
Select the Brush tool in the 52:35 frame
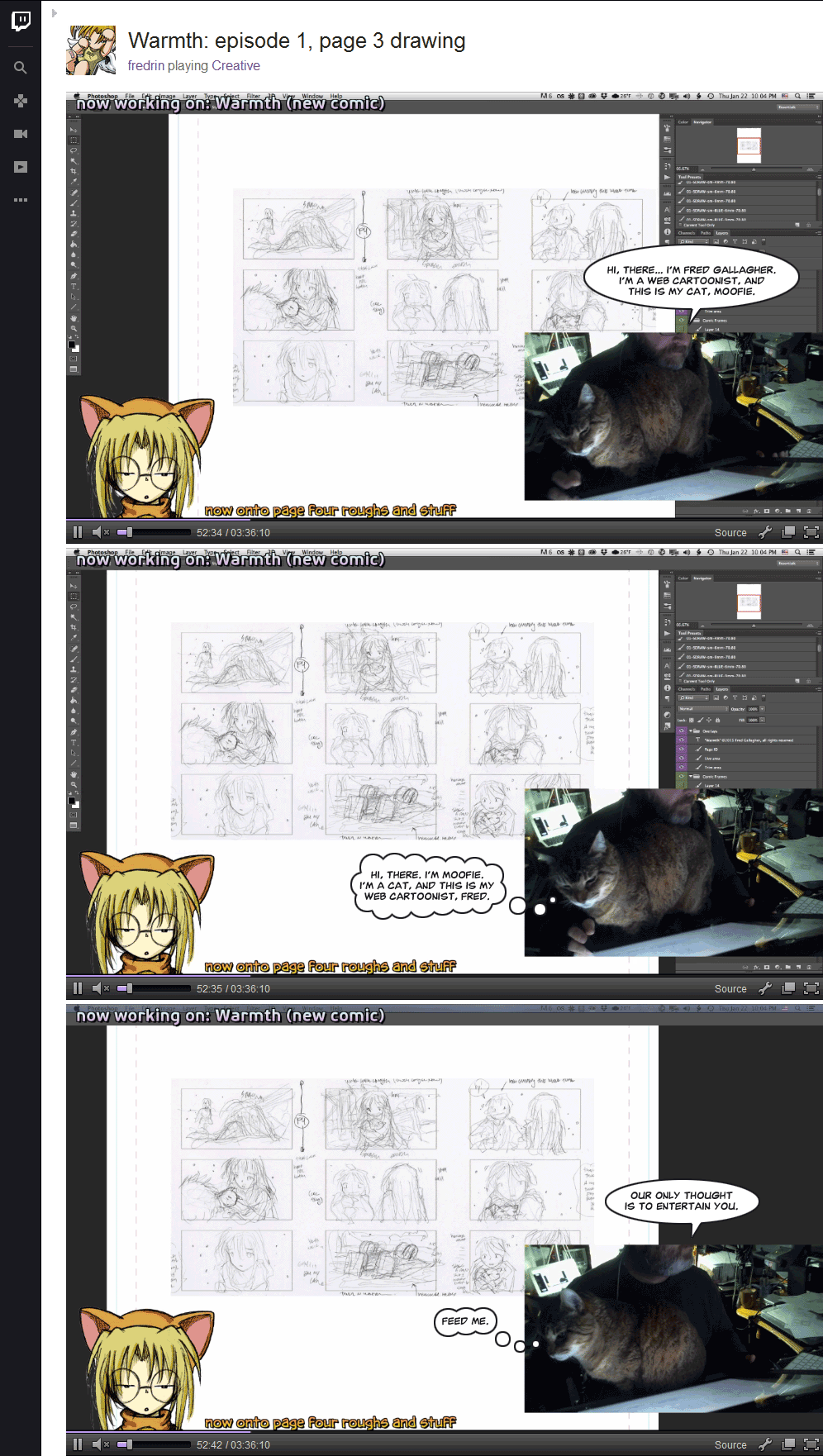coord(74,659)
